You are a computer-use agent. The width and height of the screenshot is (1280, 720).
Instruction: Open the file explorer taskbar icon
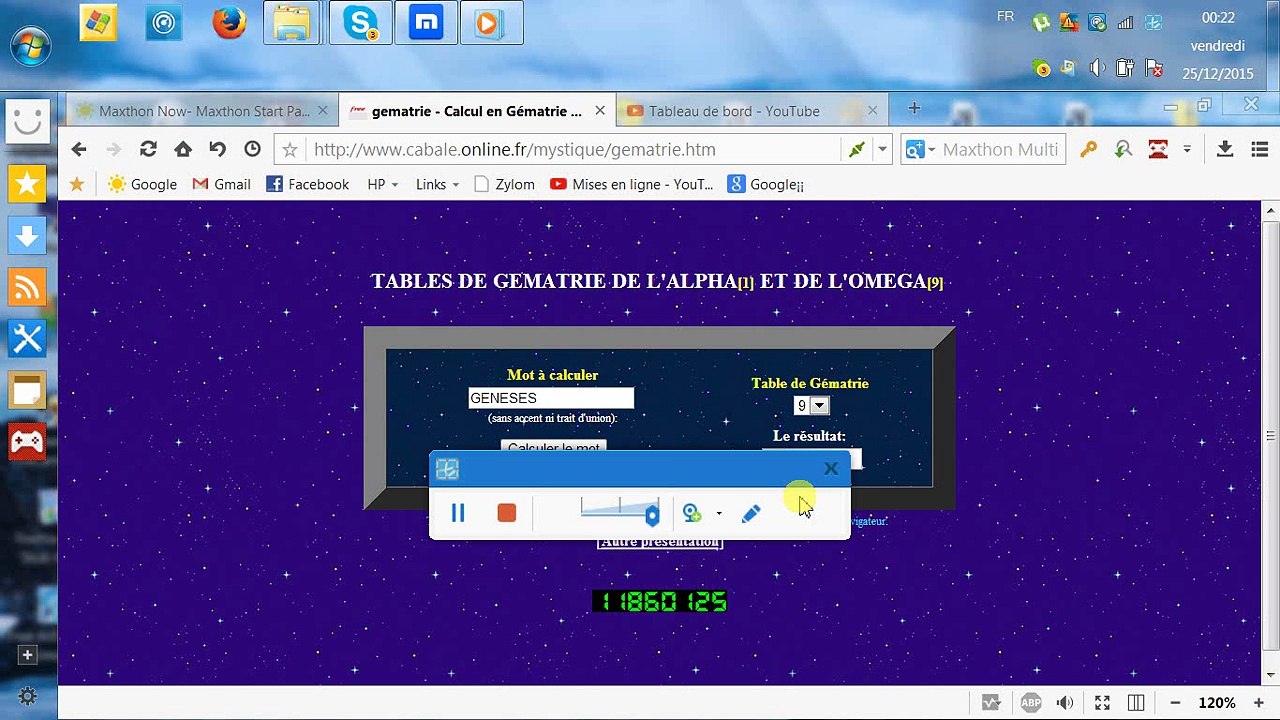click(291, 24)
